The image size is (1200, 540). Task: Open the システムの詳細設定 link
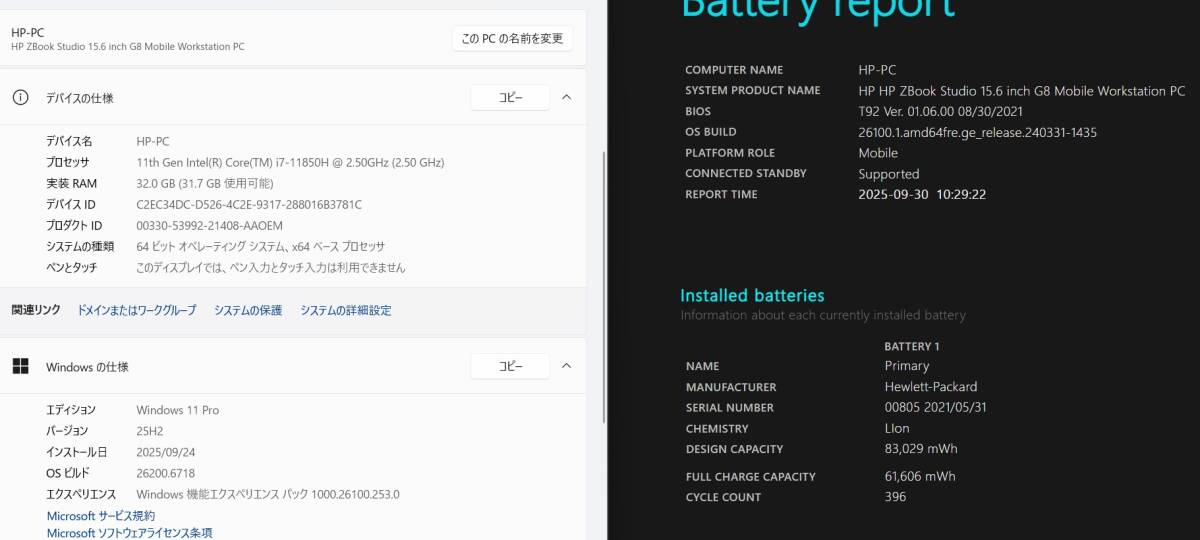[346, 310]
